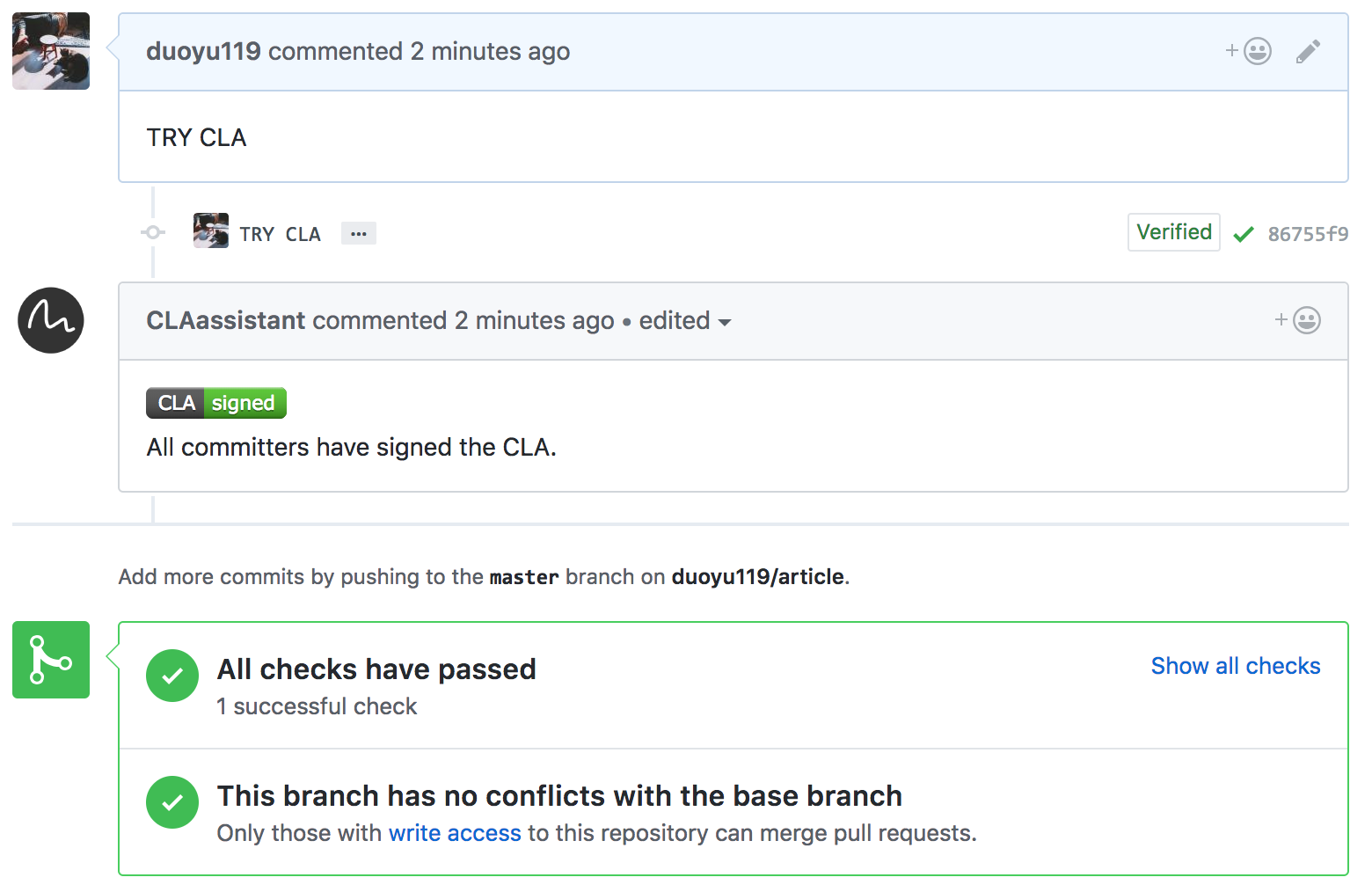Follow the write access link
This screenshot has height=892, width=1372.
[x=455, y=833]
